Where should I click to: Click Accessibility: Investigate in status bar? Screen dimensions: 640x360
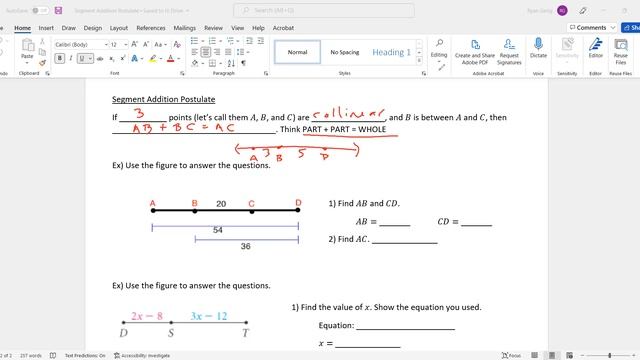(x=142, y=356)
